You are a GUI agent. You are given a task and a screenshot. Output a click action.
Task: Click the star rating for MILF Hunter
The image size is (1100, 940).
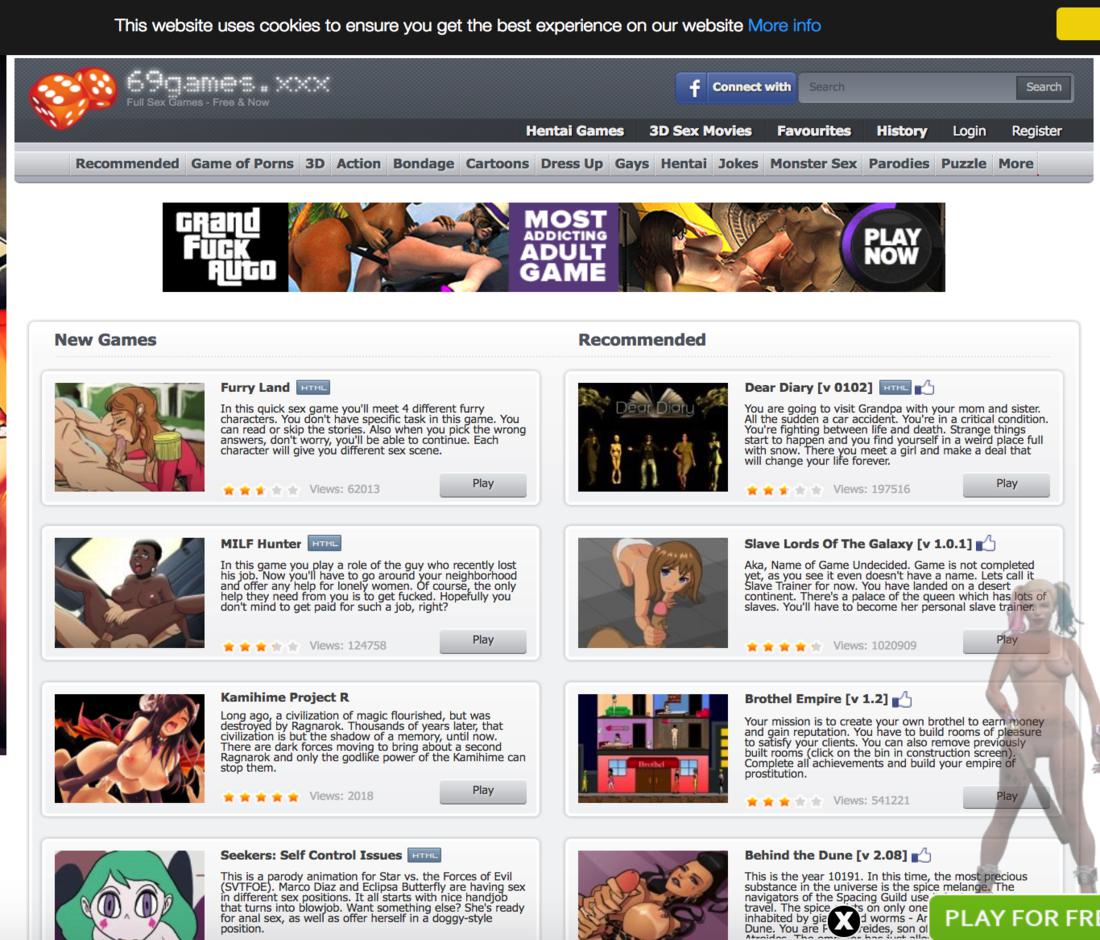pos(260,646)
